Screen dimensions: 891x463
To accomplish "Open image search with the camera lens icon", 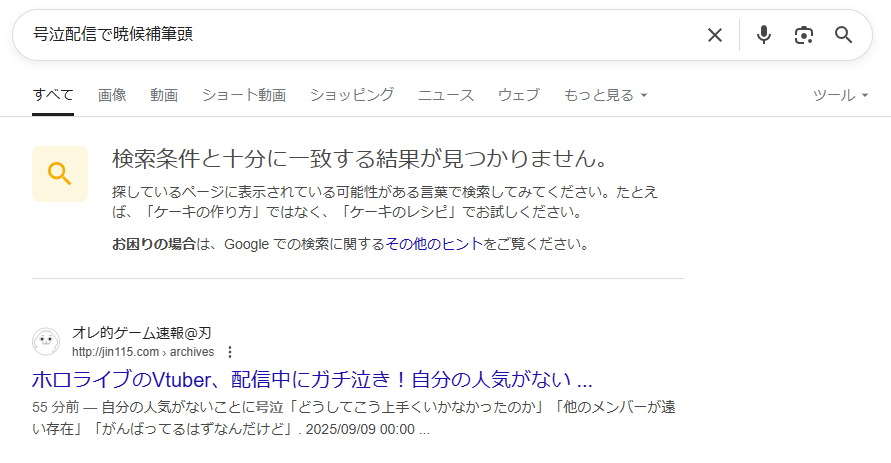I will click(x=803, y=35).
